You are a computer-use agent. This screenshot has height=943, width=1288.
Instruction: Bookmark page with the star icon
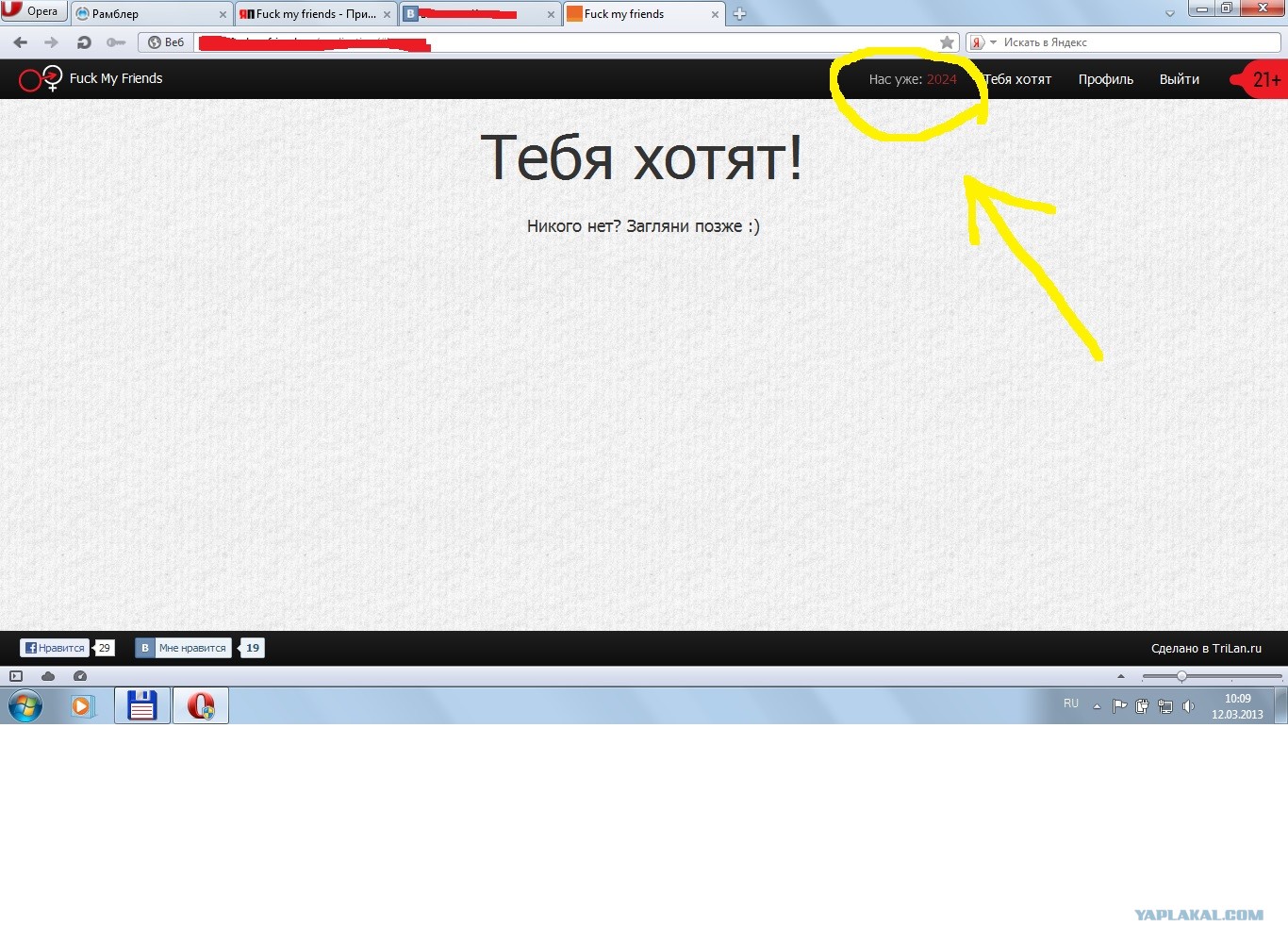coord(947,42)
